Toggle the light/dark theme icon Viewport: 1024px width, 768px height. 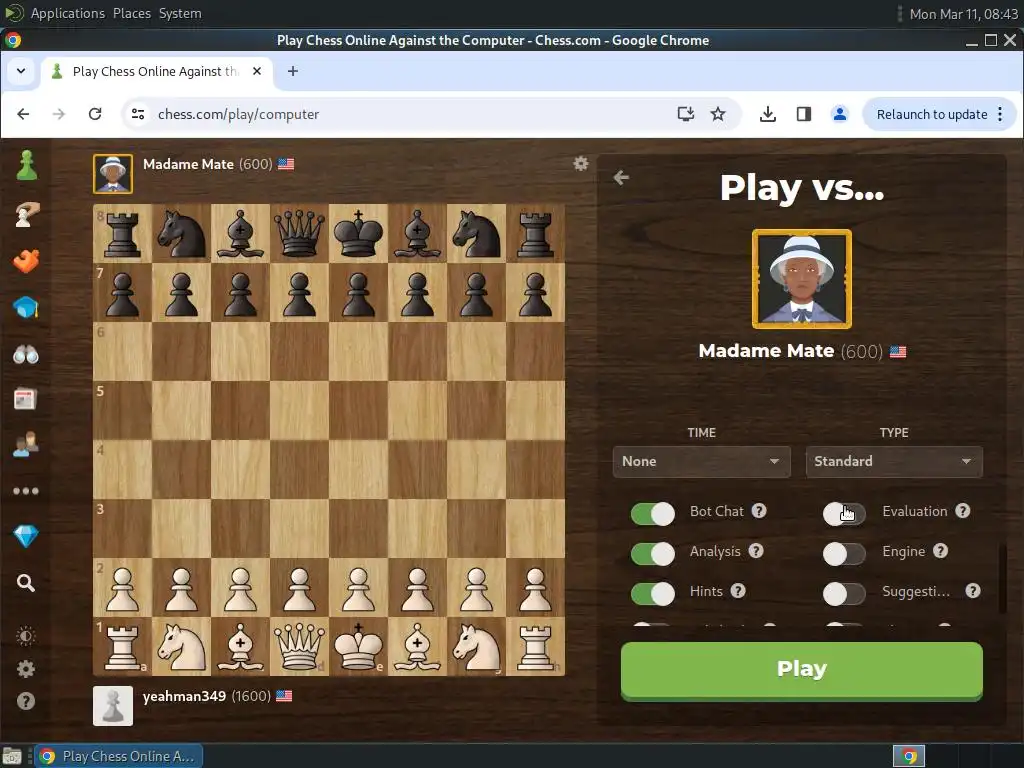tap(25, 635)
